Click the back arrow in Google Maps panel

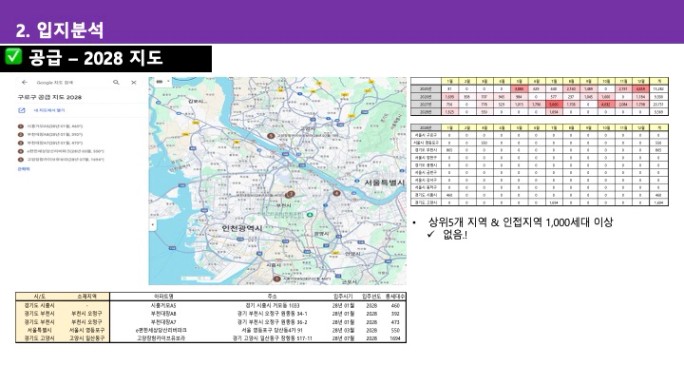coord(24,82)
